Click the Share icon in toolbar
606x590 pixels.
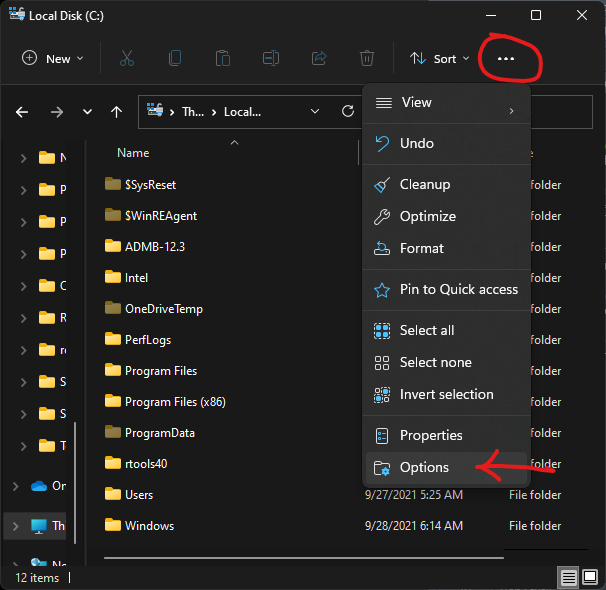pos(319,59)
